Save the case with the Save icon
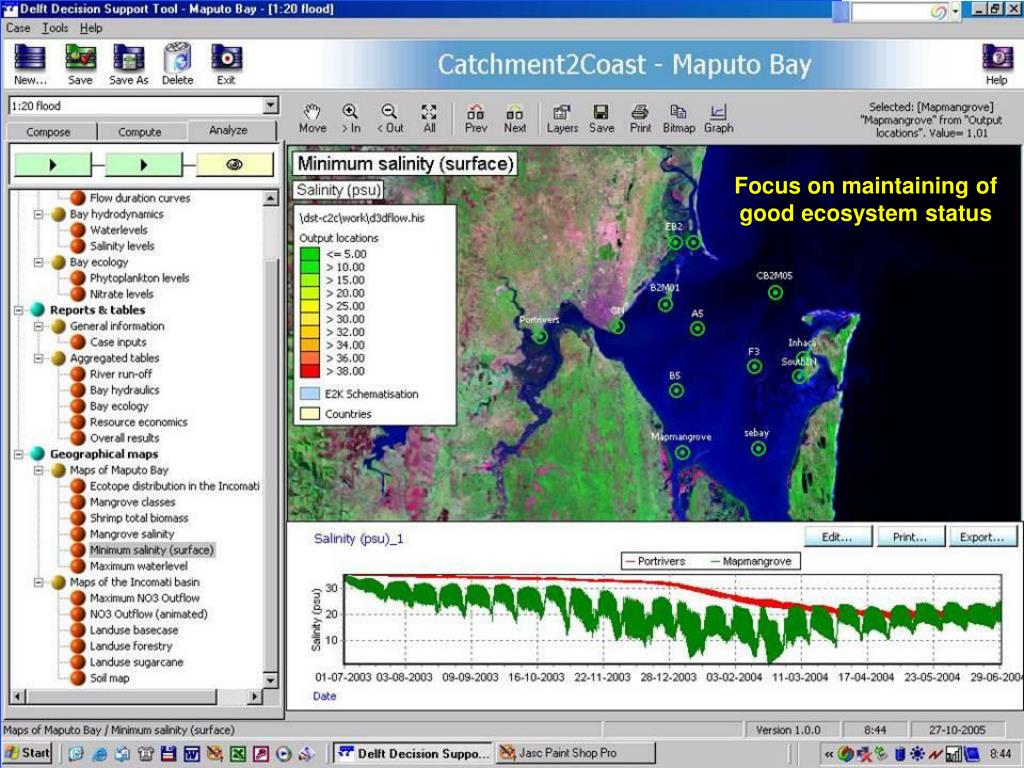This screenshot has width=1024, height=768. pos(80,64)
